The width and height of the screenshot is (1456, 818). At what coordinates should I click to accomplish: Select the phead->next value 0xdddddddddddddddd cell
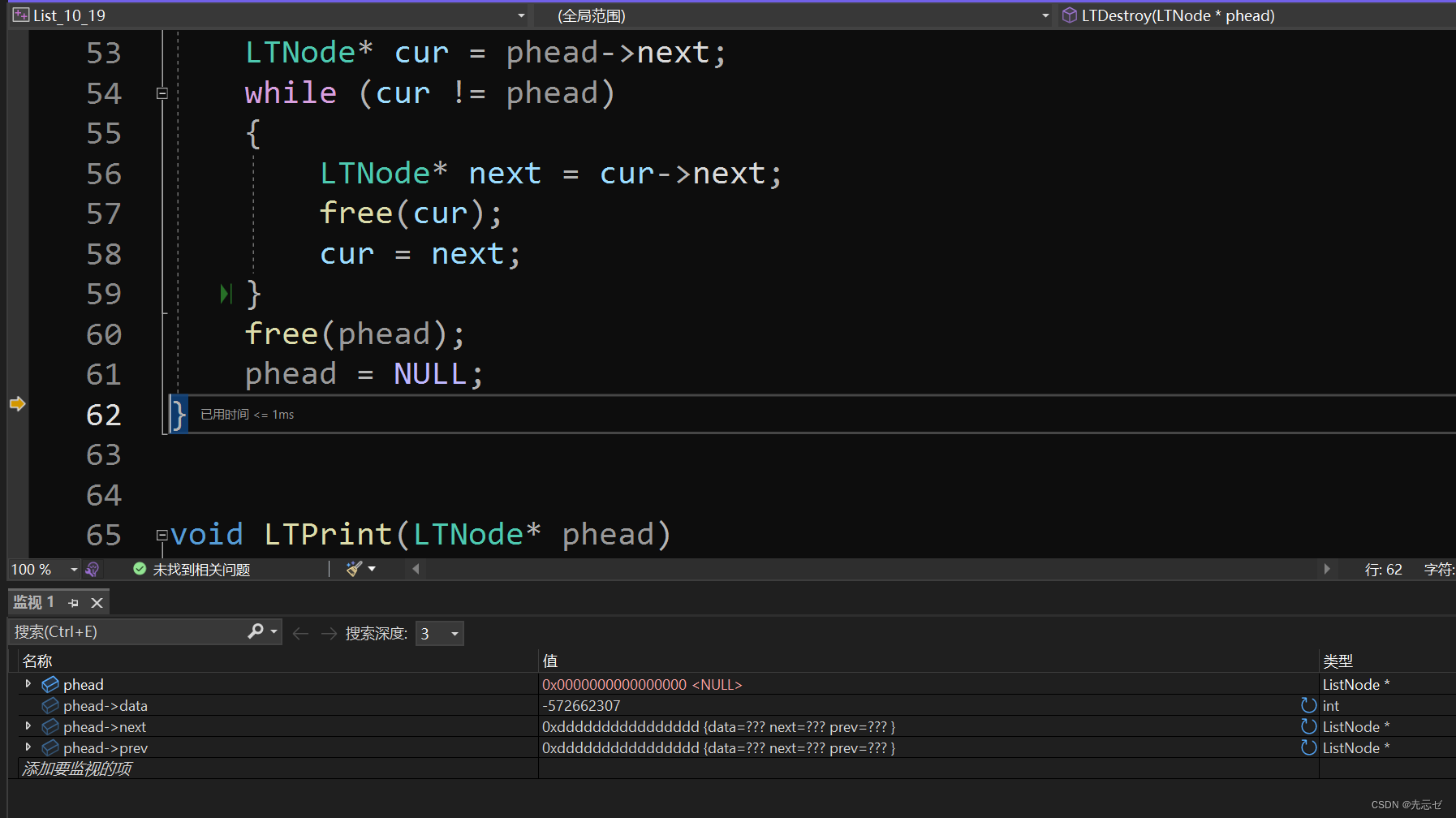(x=718, y=726)
